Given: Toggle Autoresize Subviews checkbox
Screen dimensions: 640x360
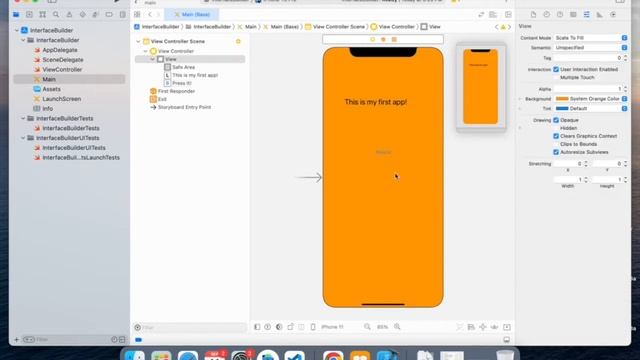Looking at the screenshot, I should pyautogui.click(x=556, y=152).
